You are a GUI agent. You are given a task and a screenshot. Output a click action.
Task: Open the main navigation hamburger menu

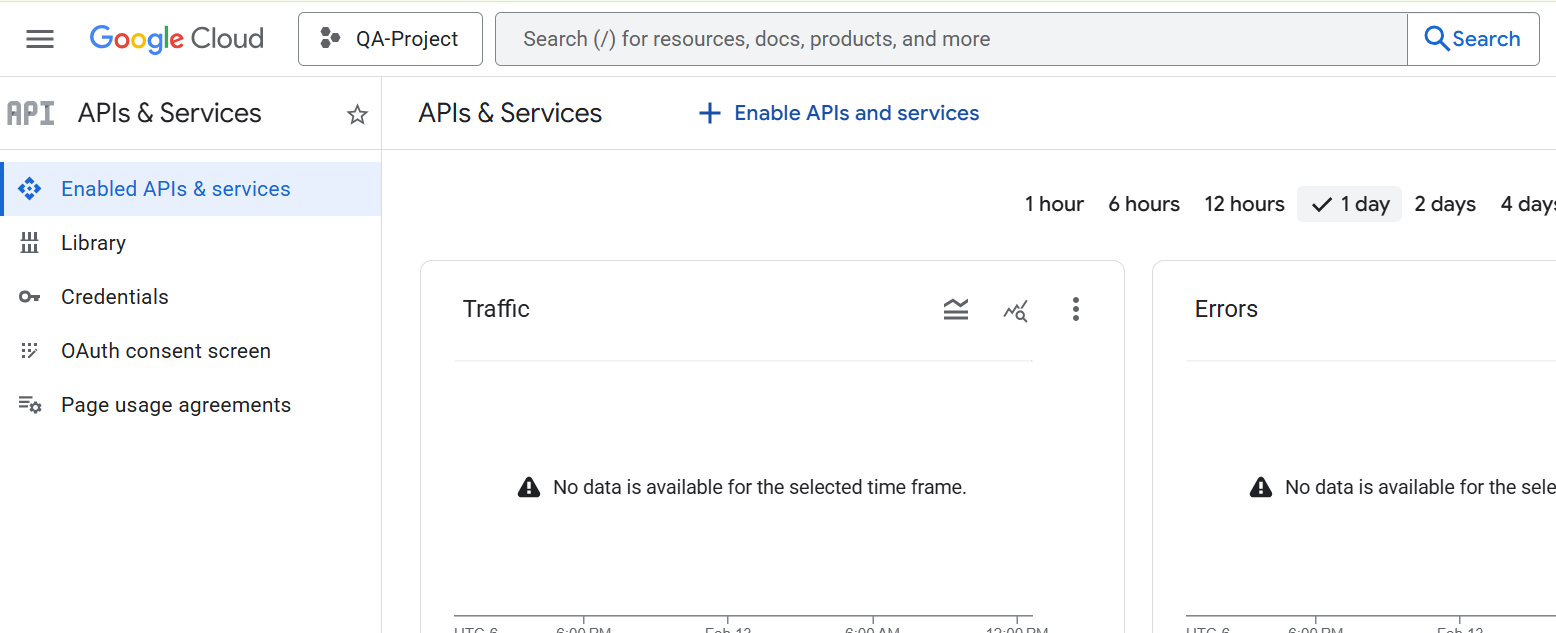(x=40, y=39)
